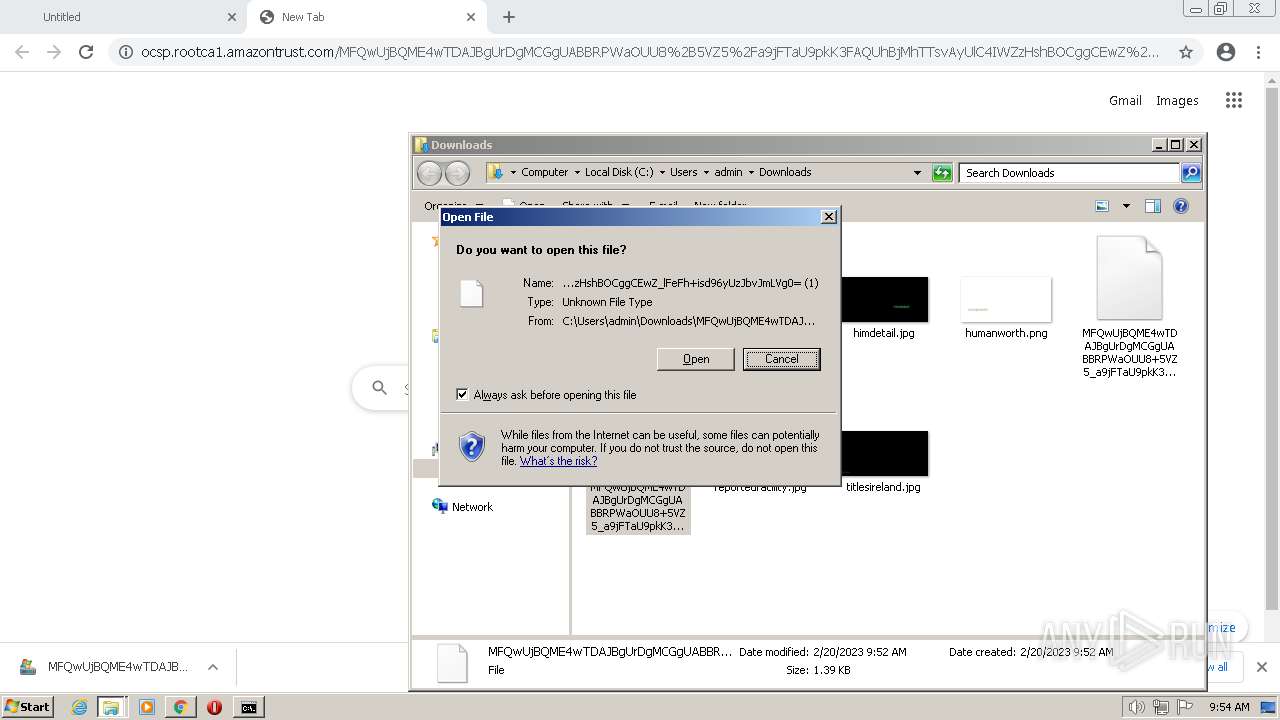1280x720 pixels.
Task: Click the system tray volume icon
Action: [x=1136, y=707]
